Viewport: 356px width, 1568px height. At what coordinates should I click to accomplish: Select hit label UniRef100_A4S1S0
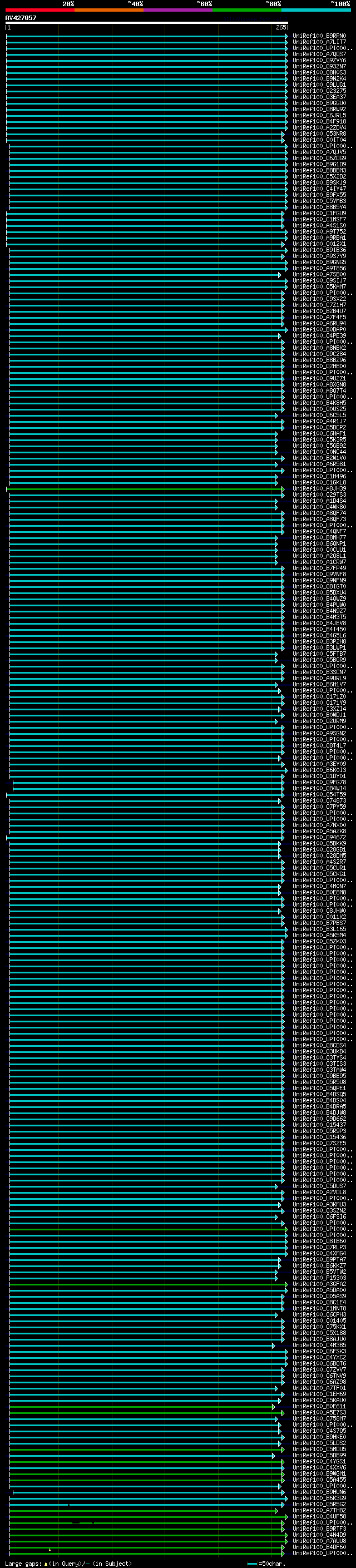pyautogui.click(x=319, y=225)
